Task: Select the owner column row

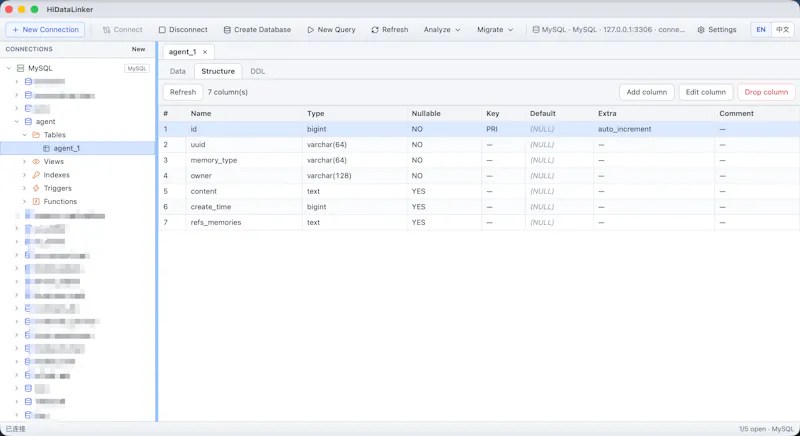Action: 479,176
